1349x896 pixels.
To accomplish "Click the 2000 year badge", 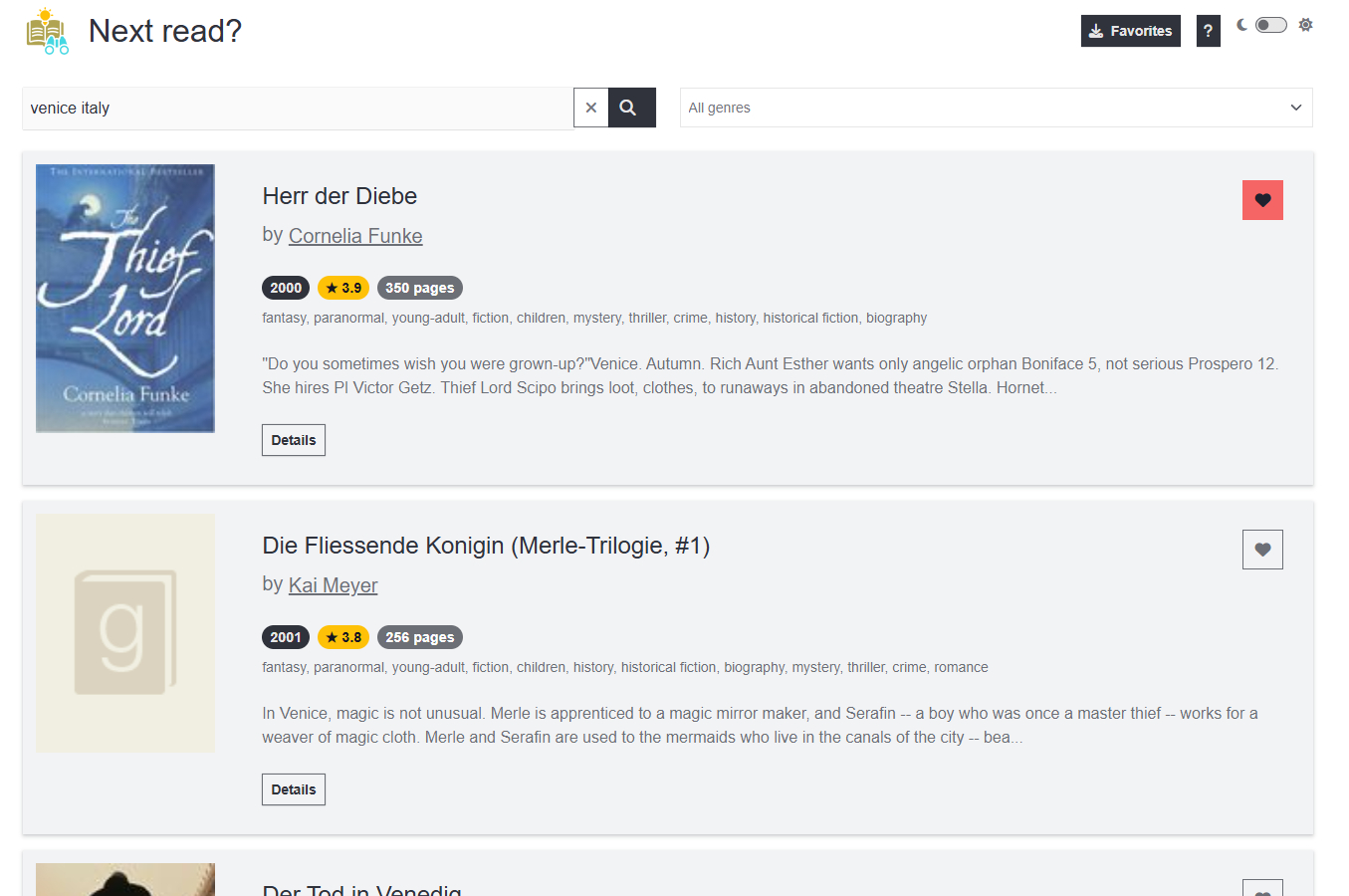I will coord(286,288).
